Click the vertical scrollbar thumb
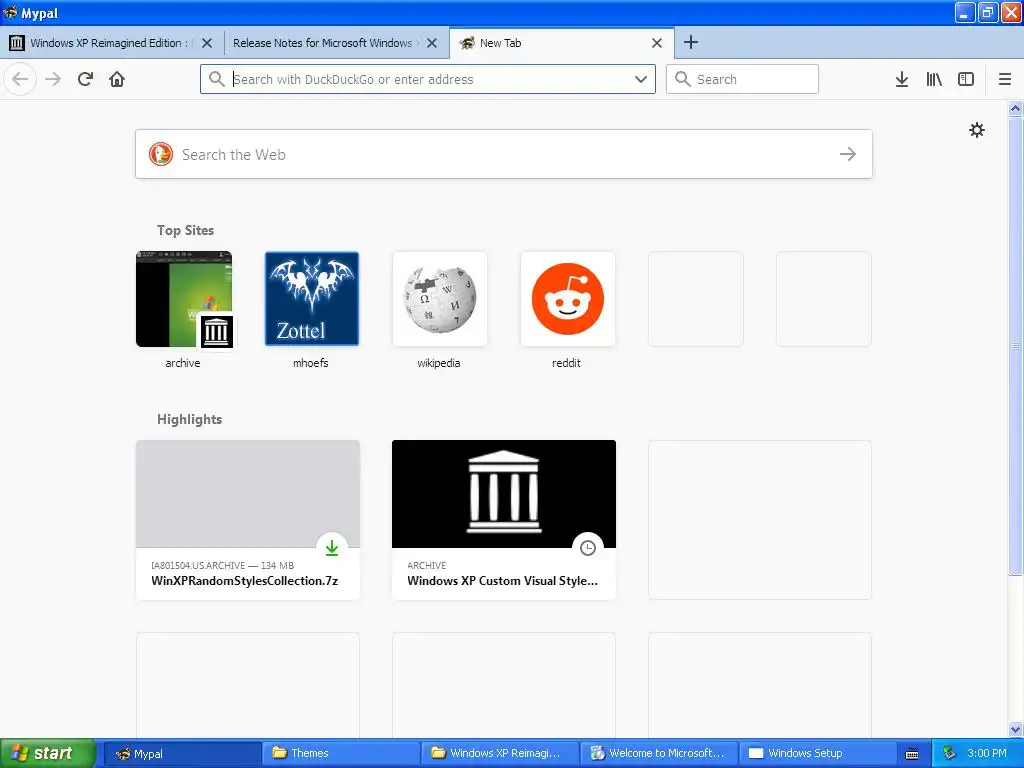This screenshot has width=1024, height=768. 1015,346
